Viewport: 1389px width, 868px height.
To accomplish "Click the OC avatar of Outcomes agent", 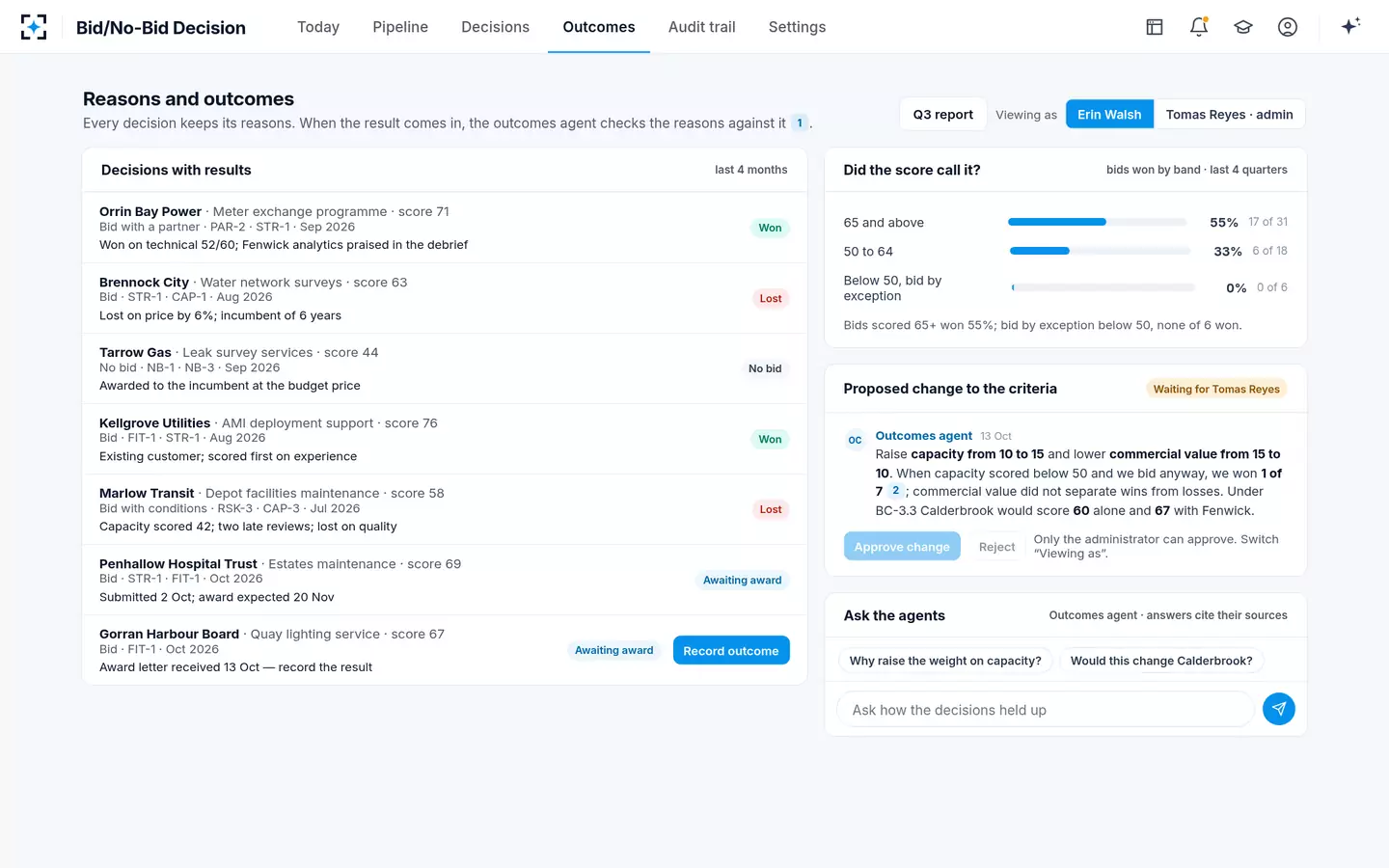I will (855, 440).
